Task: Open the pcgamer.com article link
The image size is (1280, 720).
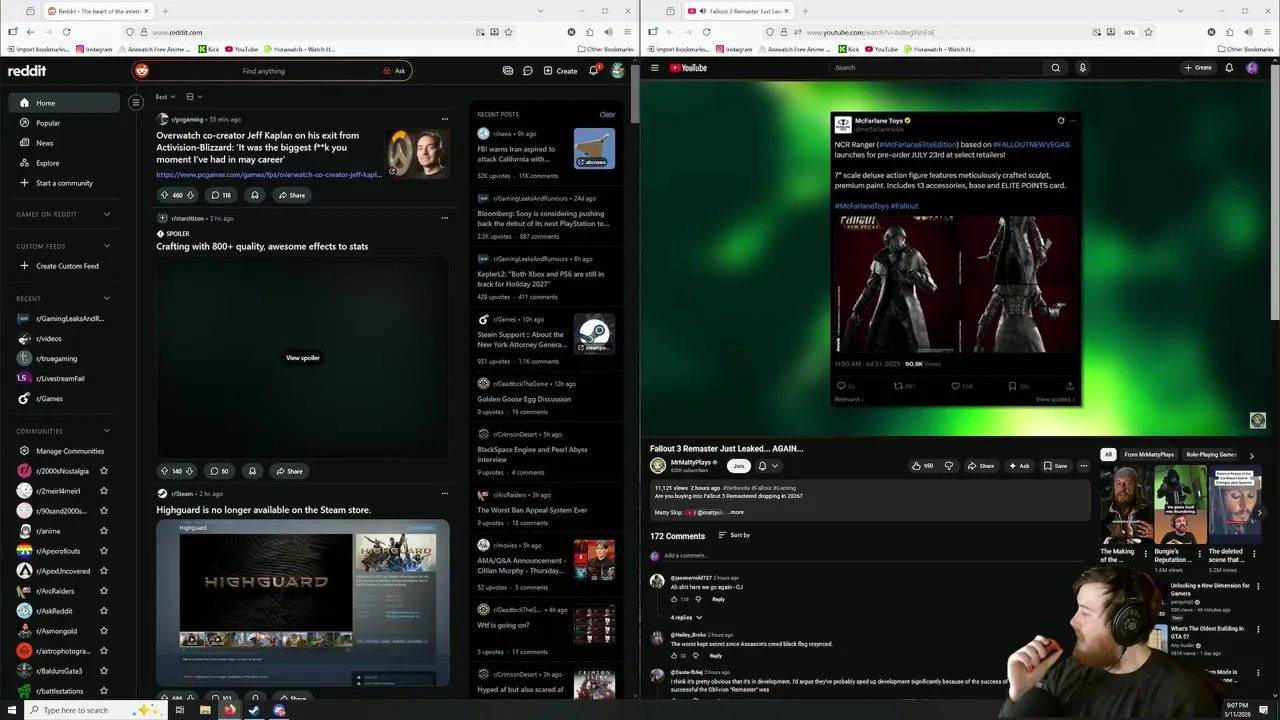Action: click(269, 175)
